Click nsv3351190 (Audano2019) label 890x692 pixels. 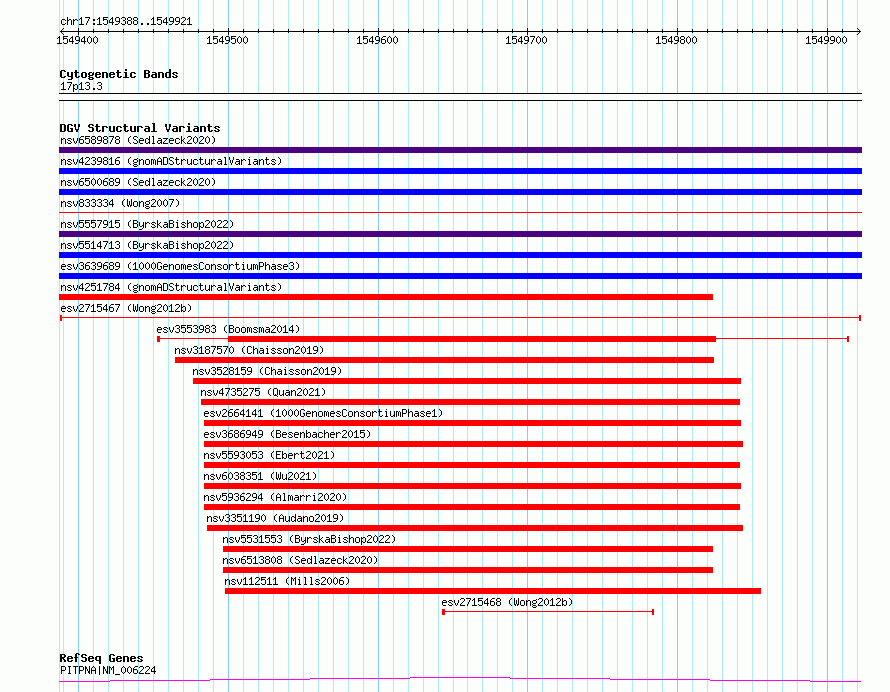point(275,518)
